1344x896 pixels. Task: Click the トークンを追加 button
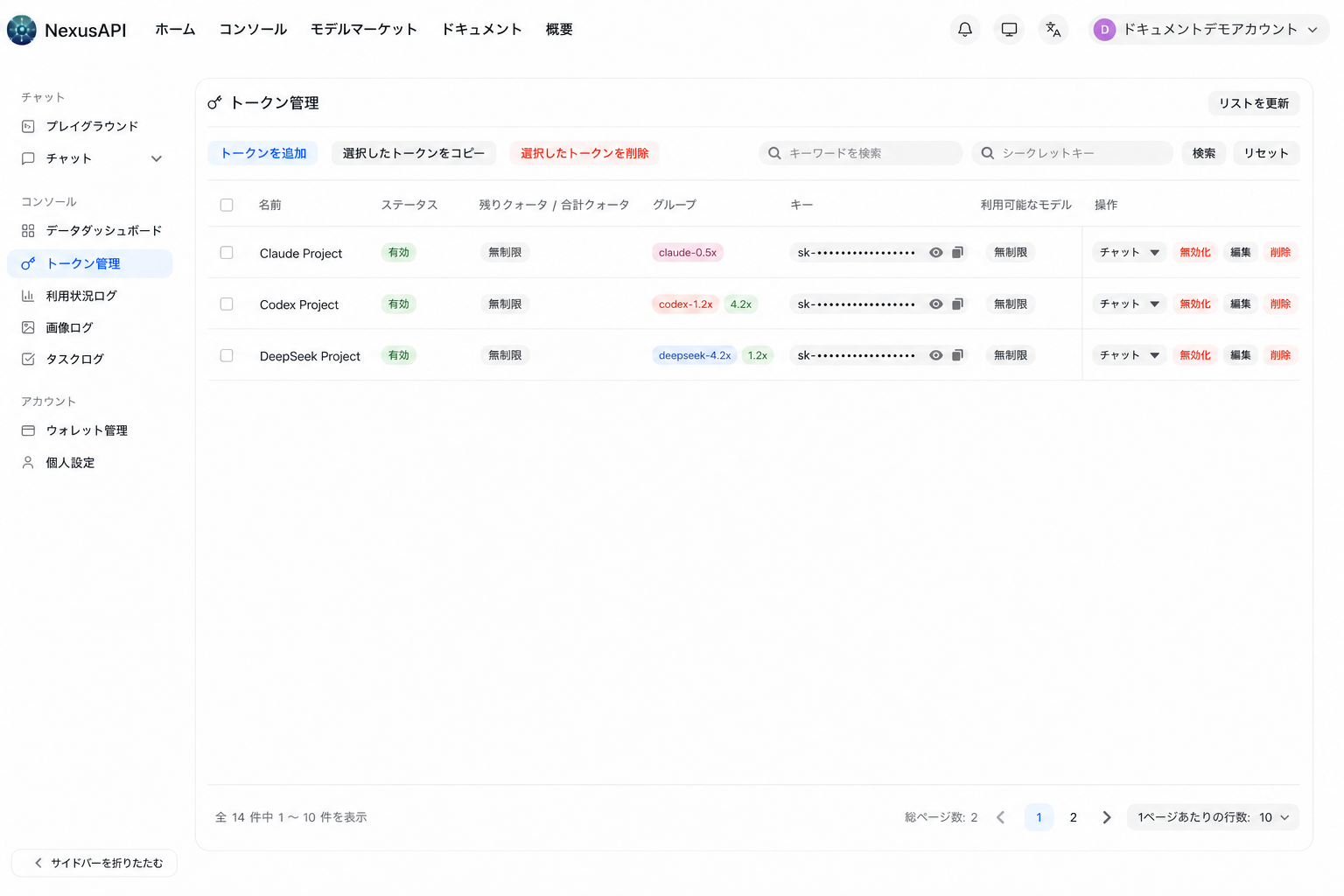263,153
